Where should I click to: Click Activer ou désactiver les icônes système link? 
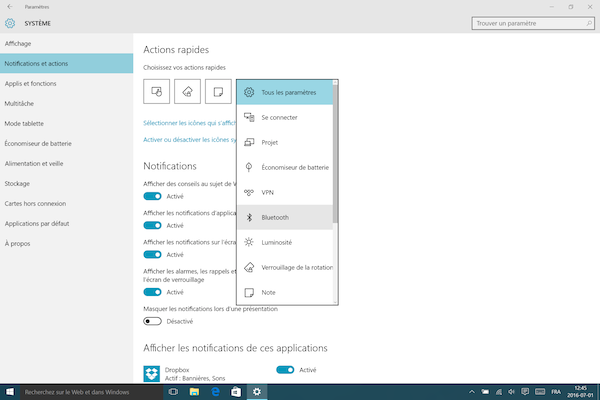click(x=190, y=140)
